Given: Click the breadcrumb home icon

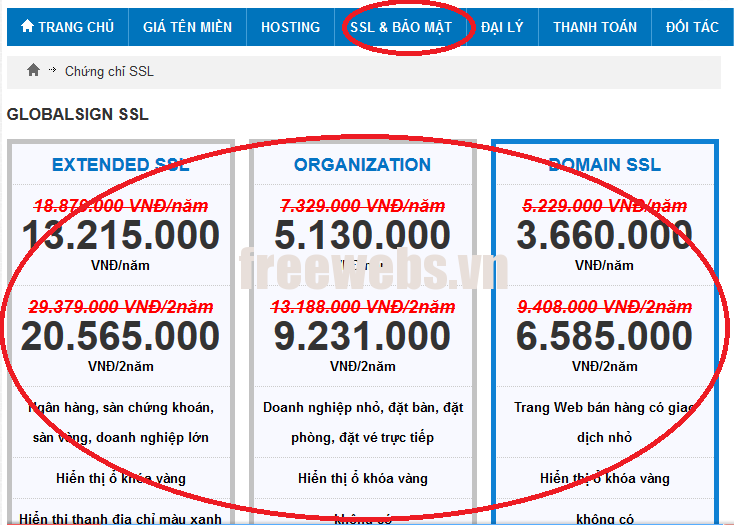Looking at the screenshot, I should 33,70.
